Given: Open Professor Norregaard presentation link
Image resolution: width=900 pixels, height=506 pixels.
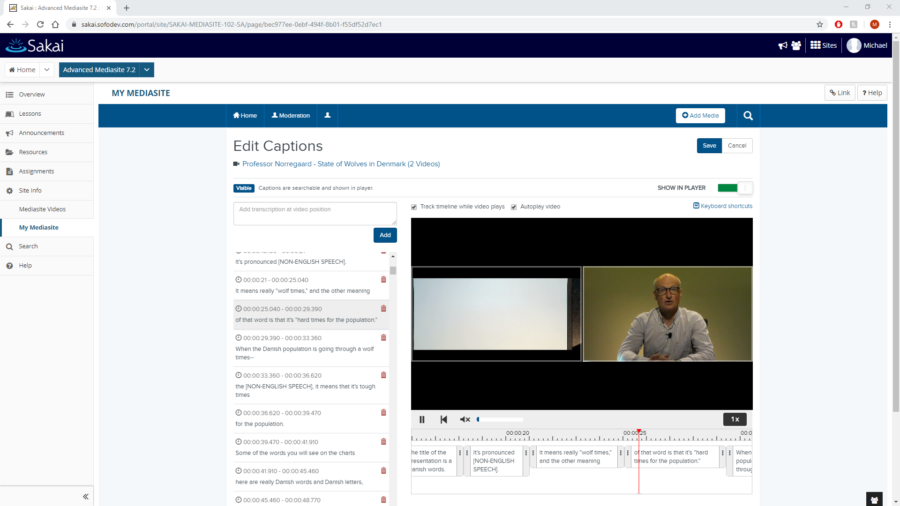Looking at the screenshot, I should [341, 164].
